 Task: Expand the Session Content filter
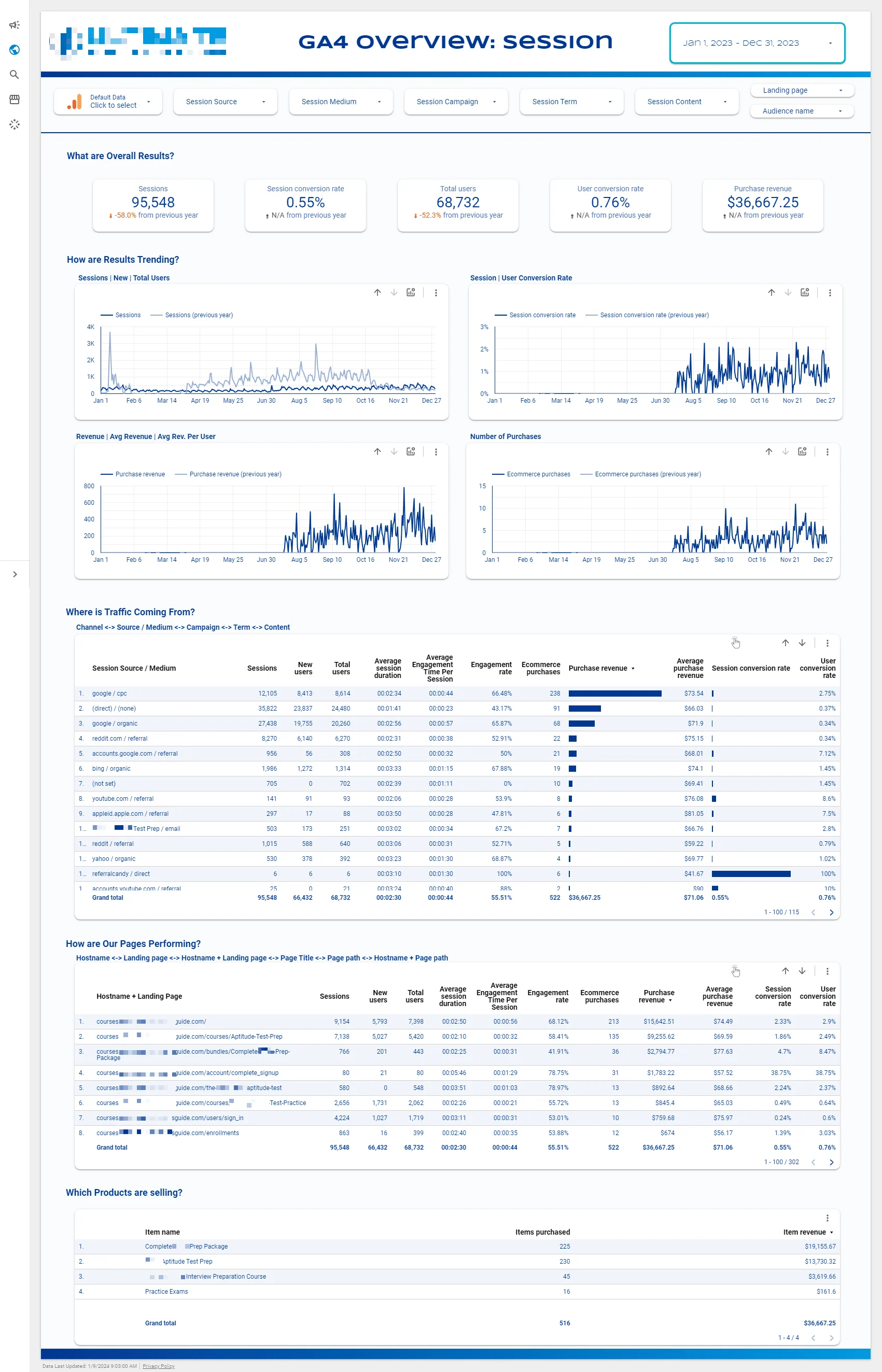(687, 101)
